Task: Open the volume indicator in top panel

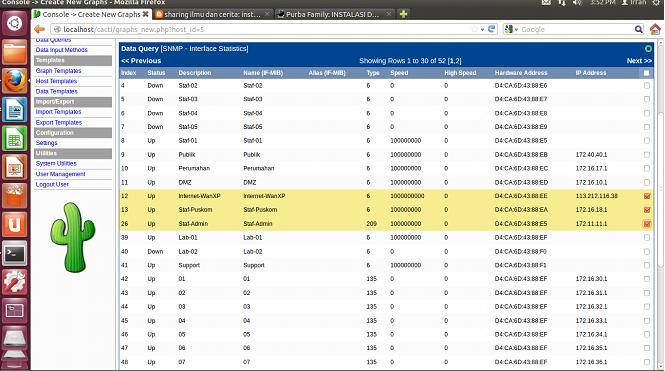Action: click(577, 3)
